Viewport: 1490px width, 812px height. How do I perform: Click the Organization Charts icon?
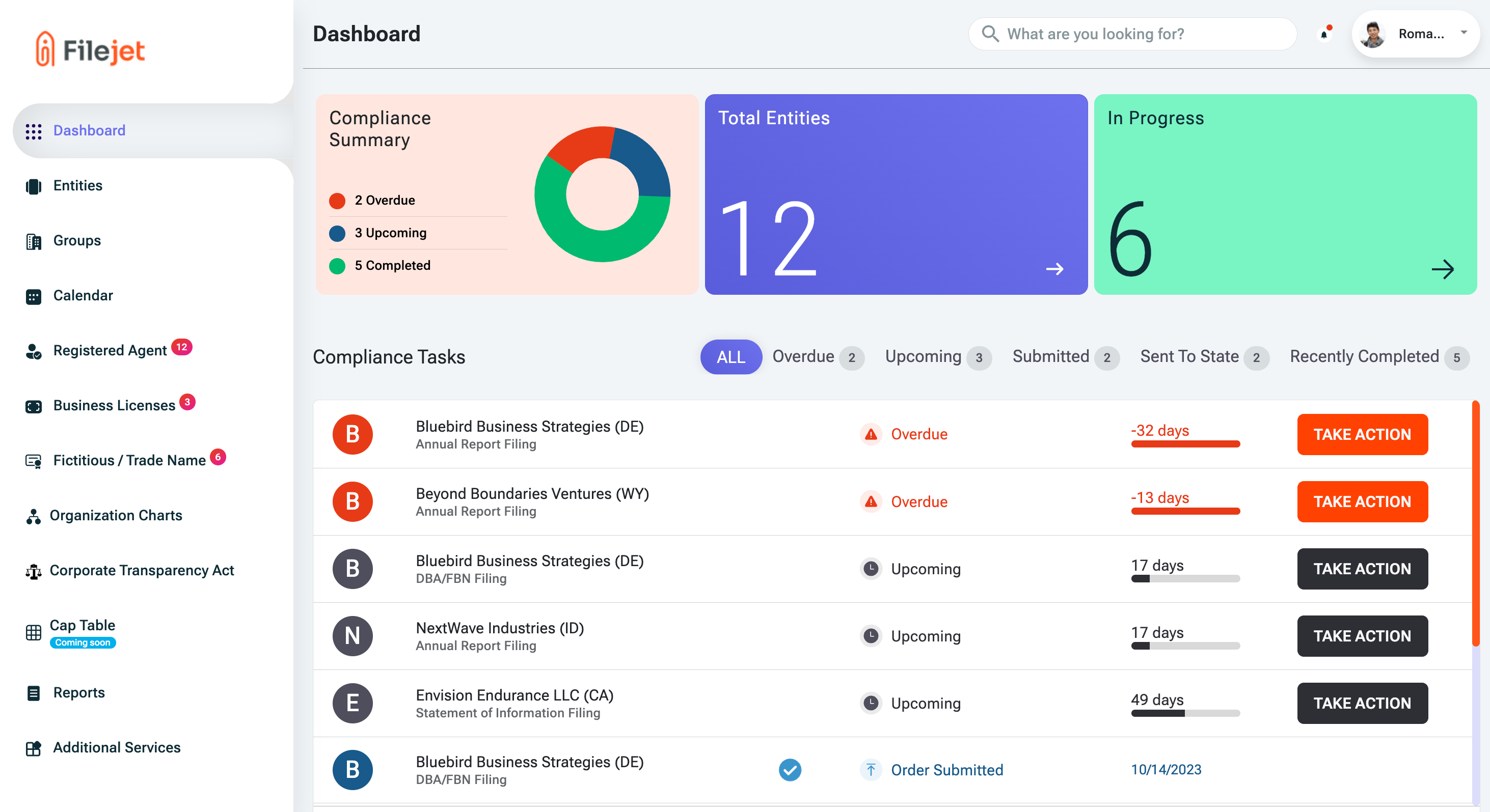pyautogui.click(x=34, y=516)
